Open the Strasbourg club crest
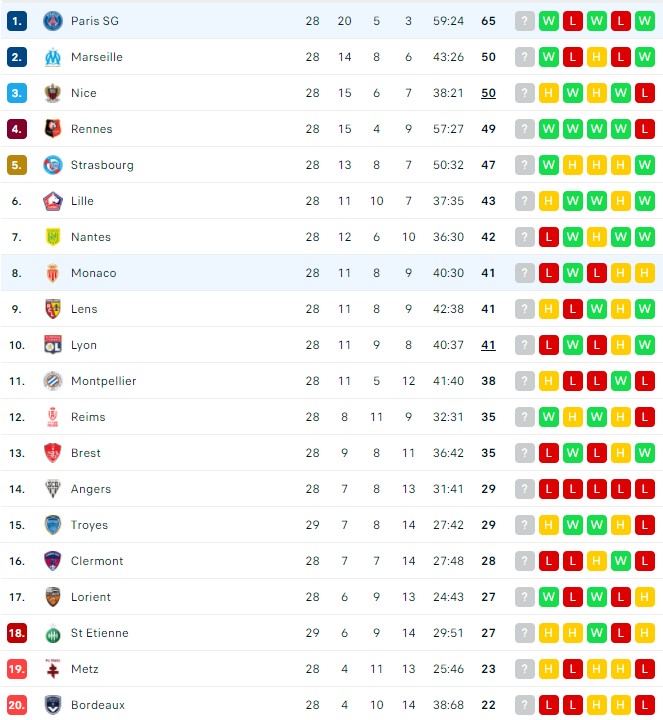Image resolution: width=663 pixels, height=720 pixels. coord(53,165)
